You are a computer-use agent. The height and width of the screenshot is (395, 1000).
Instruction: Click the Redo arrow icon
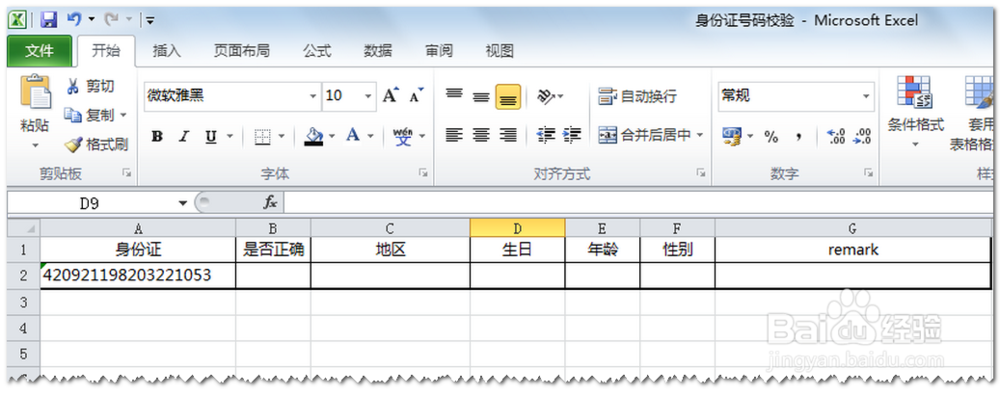[x=112, y=20]
